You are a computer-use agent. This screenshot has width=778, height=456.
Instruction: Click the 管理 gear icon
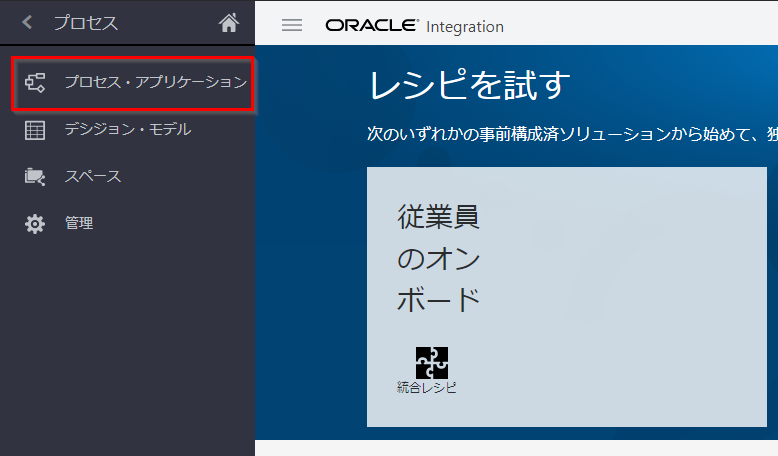(35, 223)
